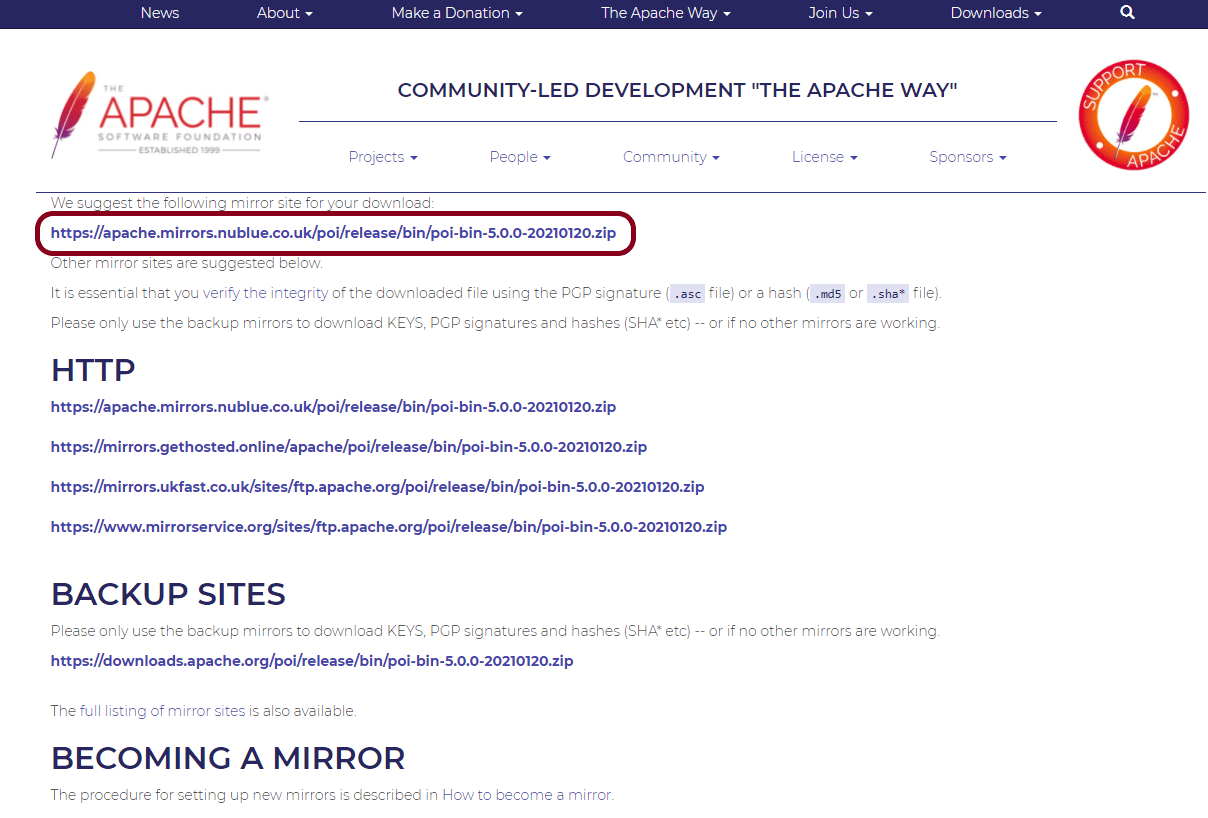Click the Community-Led Development banner title
The width and height of the screenshot is (1208, 818).
pyautogui.click(x=678, y=91)
